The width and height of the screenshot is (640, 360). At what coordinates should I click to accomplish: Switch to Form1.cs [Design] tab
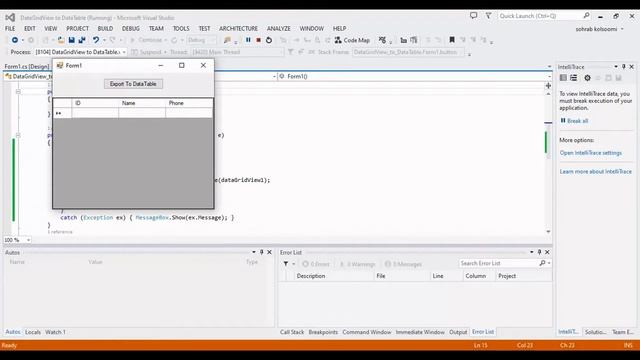point(27,66)
